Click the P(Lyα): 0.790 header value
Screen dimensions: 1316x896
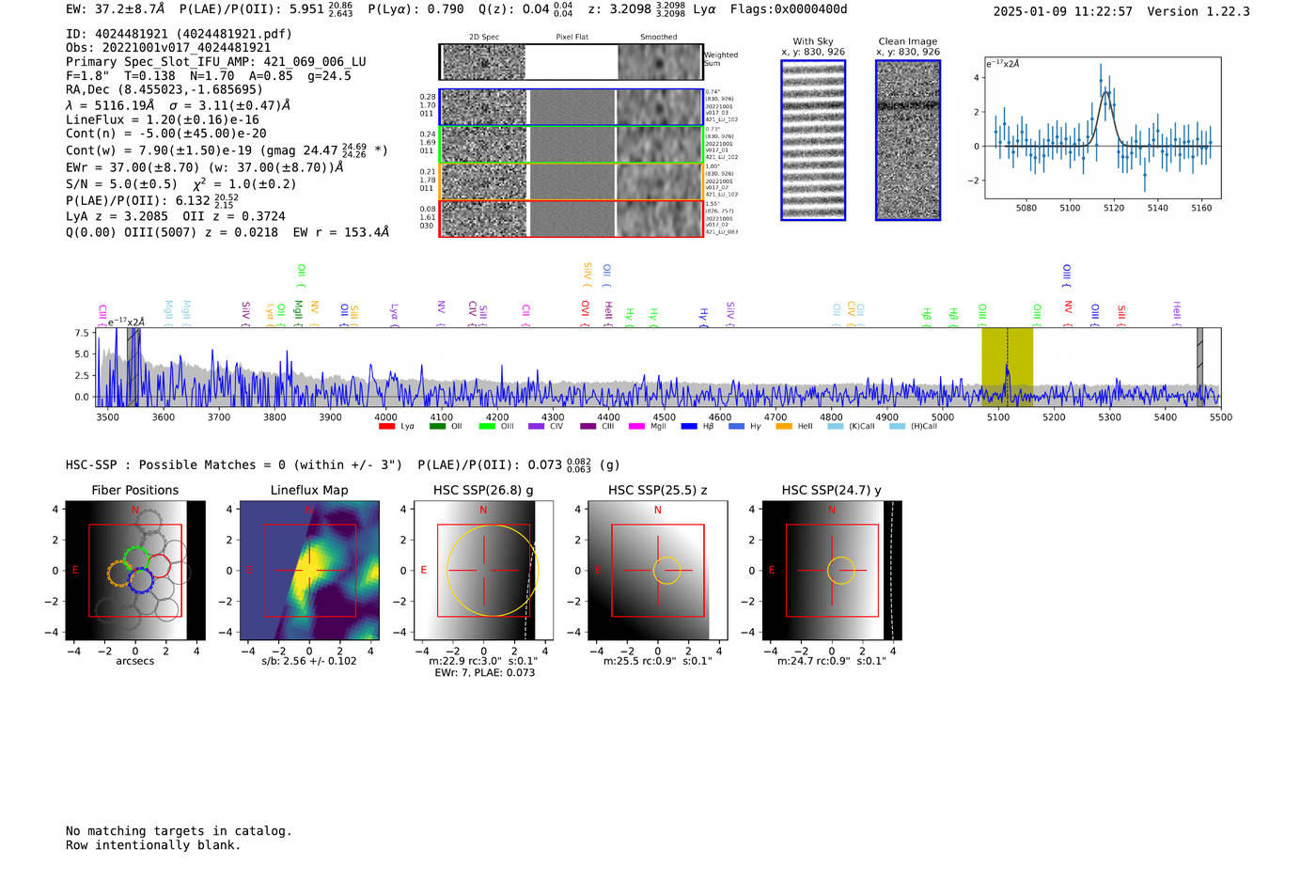(x=416, y=9)
